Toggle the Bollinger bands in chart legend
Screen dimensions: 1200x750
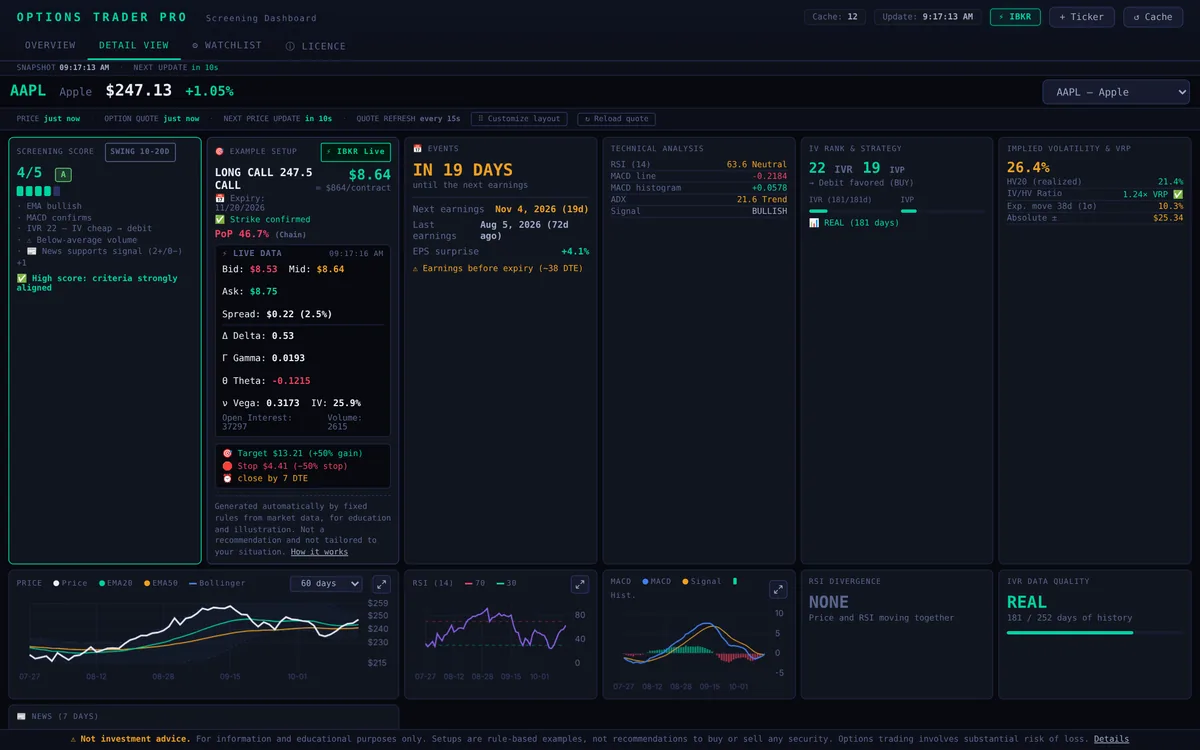coord(216,583)
